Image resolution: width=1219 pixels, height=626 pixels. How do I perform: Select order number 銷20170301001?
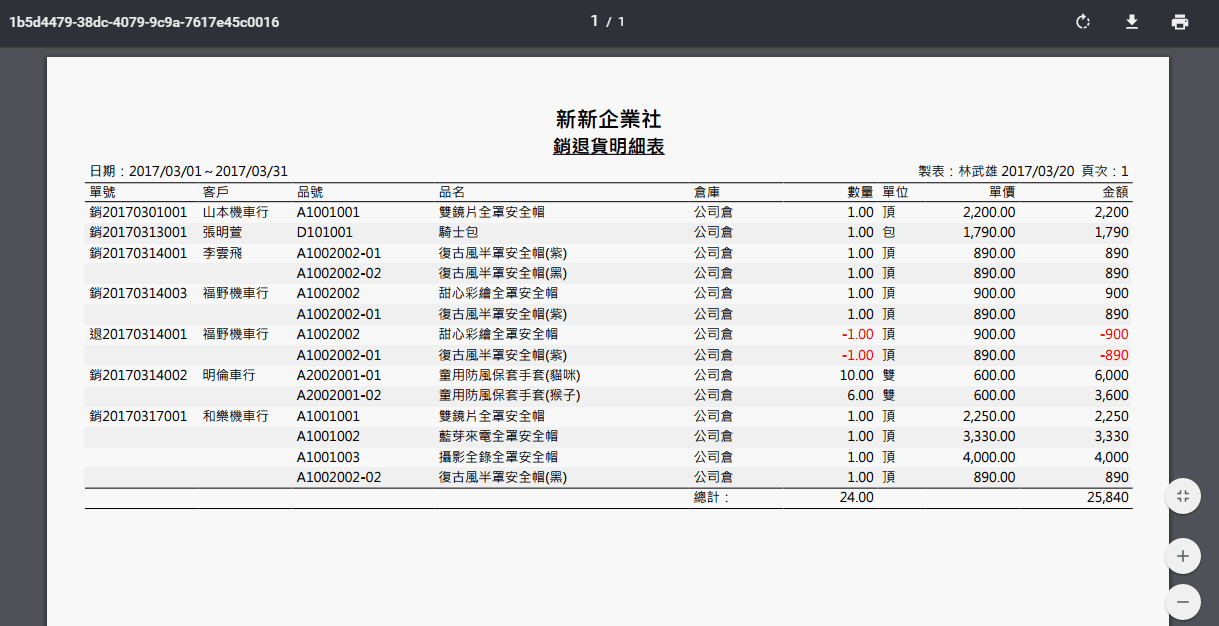[138, 212]
